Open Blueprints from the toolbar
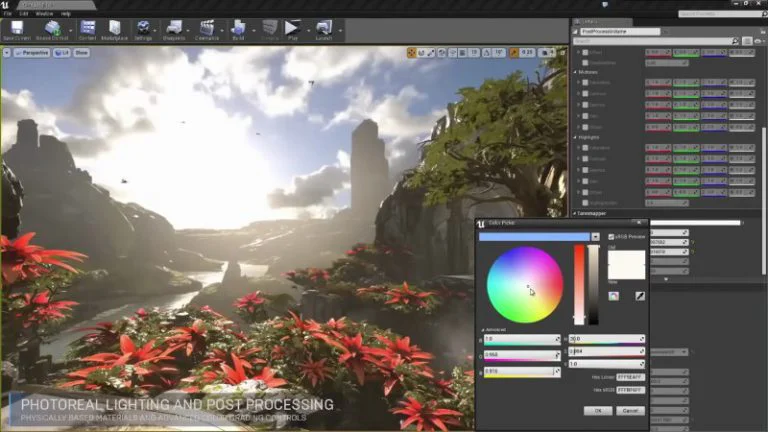This screenshot has width=768, height=432. [174, 29]
